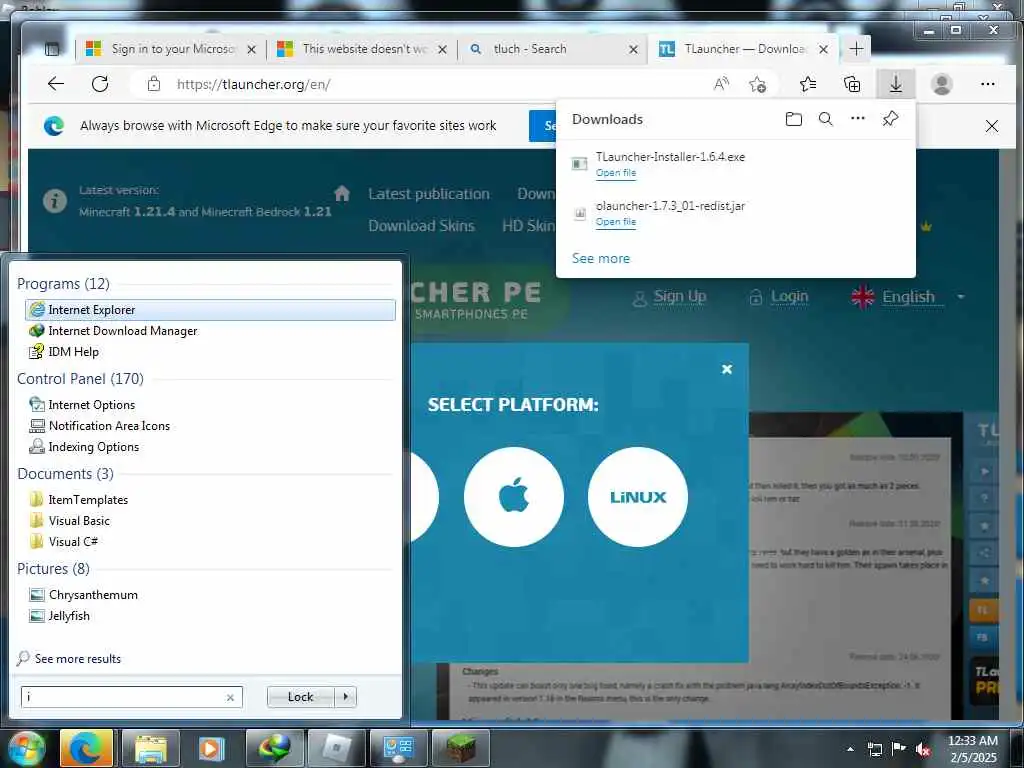Go to TLauncher home icon
Screen dimensions: 1024x768
pyautogui.click(x=342, y=193)
